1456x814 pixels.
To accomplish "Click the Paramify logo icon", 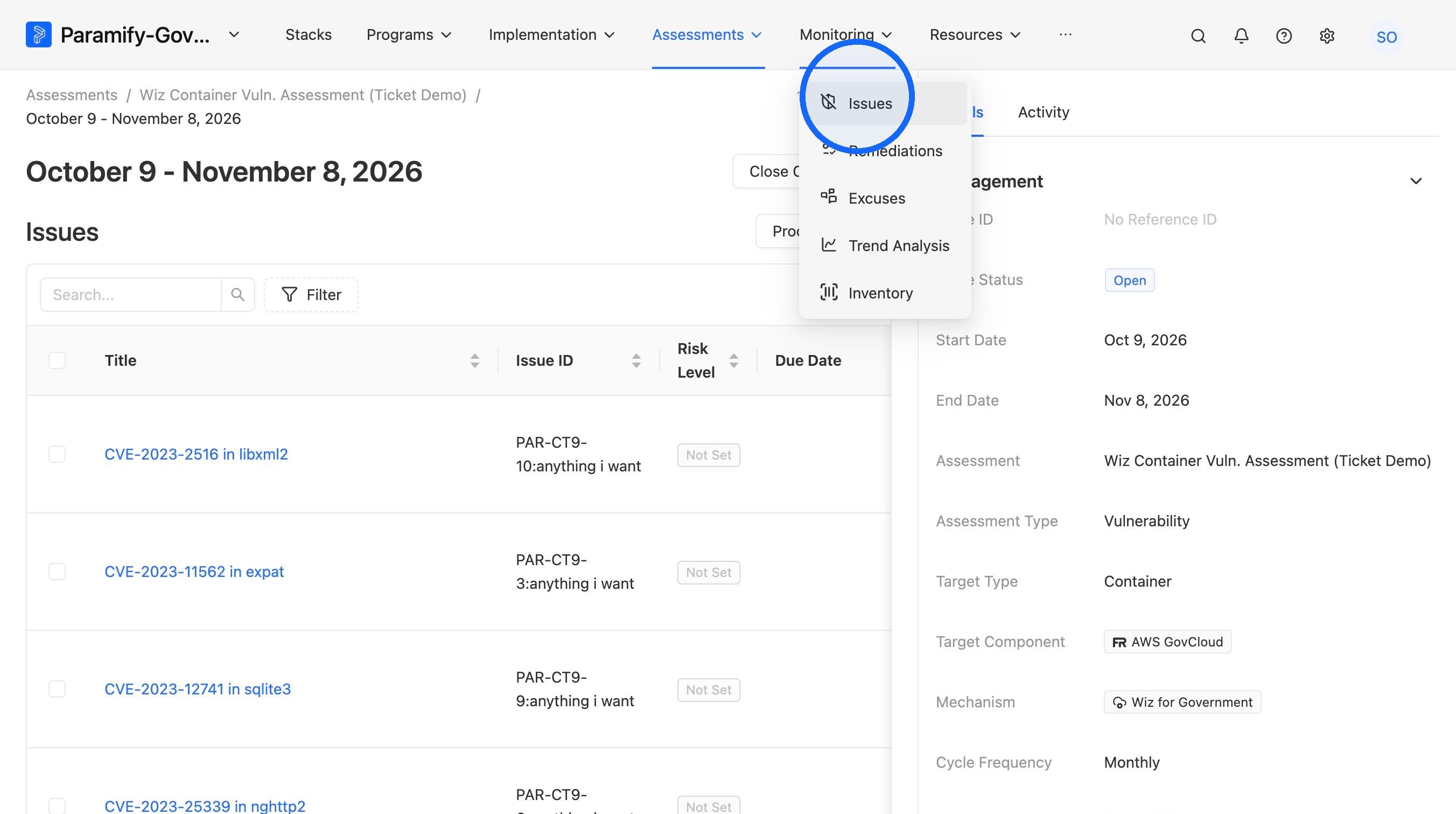I will point(38,34).
